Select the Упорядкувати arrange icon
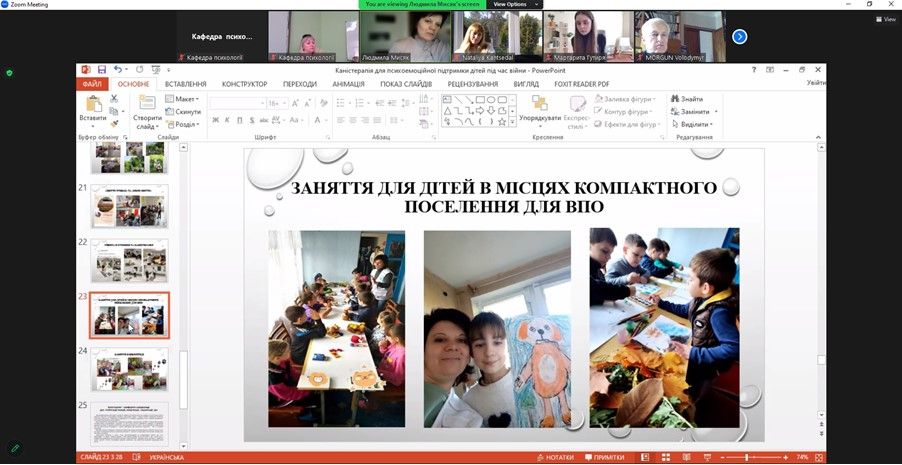The height and width of the screenshot is (465, 902). click(540, 105)
